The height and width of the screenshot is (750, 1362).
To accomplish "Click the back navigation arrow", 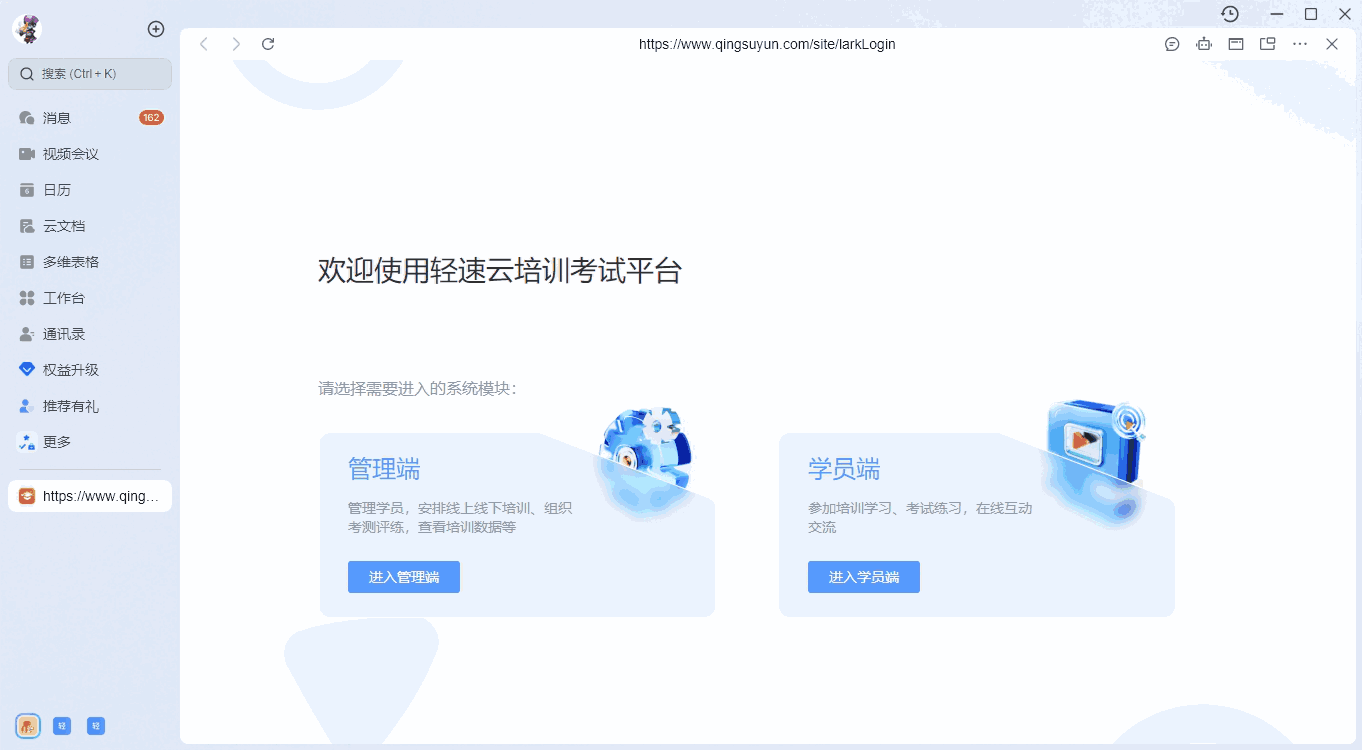I will tap(204, 44).
